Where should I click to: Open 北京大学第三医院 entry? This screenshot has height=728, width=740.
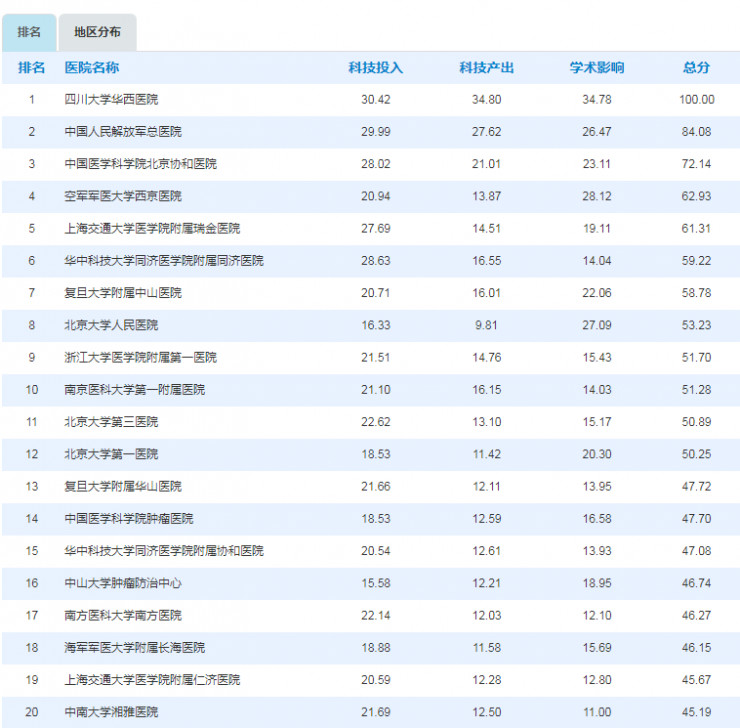click(111, 422)
